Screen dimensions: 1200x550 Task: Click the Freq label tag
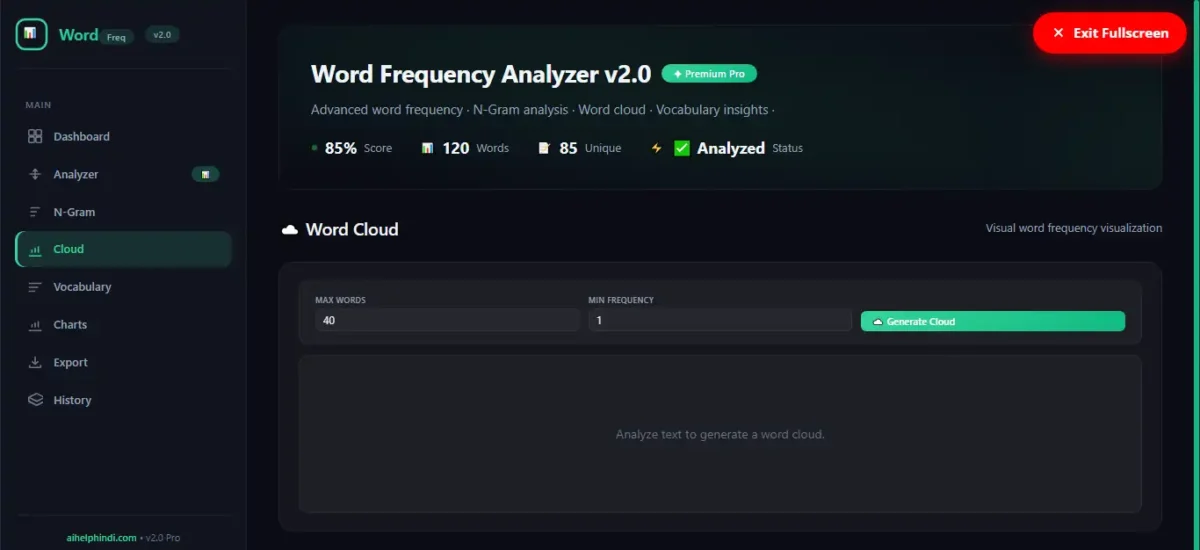pyautogui.click(x=116, y=38)
